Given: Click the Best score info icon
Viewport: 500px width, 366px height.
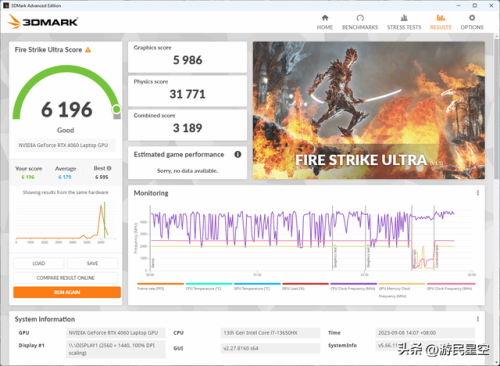Looking at the screenshot, I should 109,168.
